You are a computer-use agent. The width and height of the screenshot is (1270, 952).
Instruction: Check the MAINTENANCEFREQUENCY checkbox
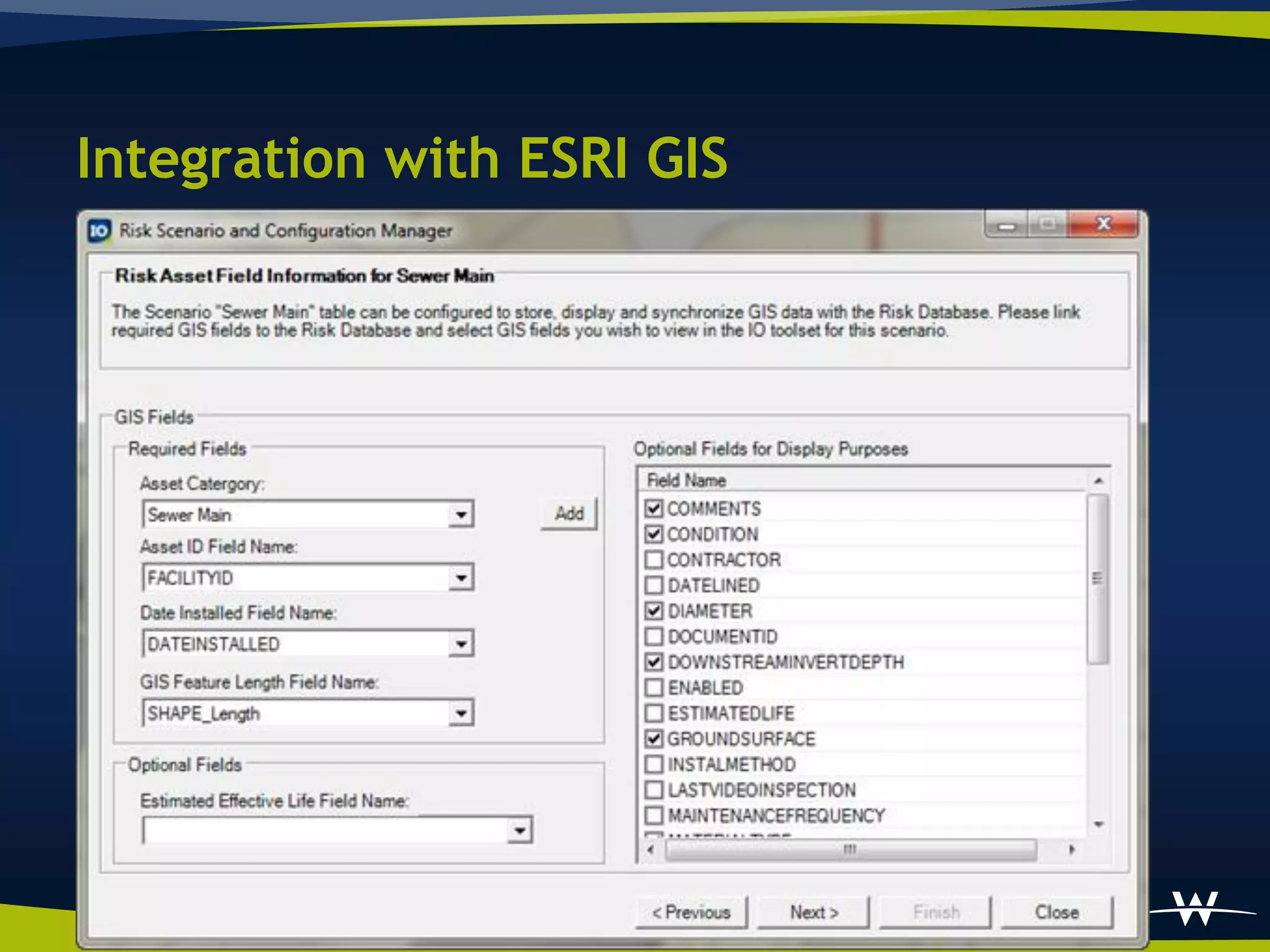654,815
